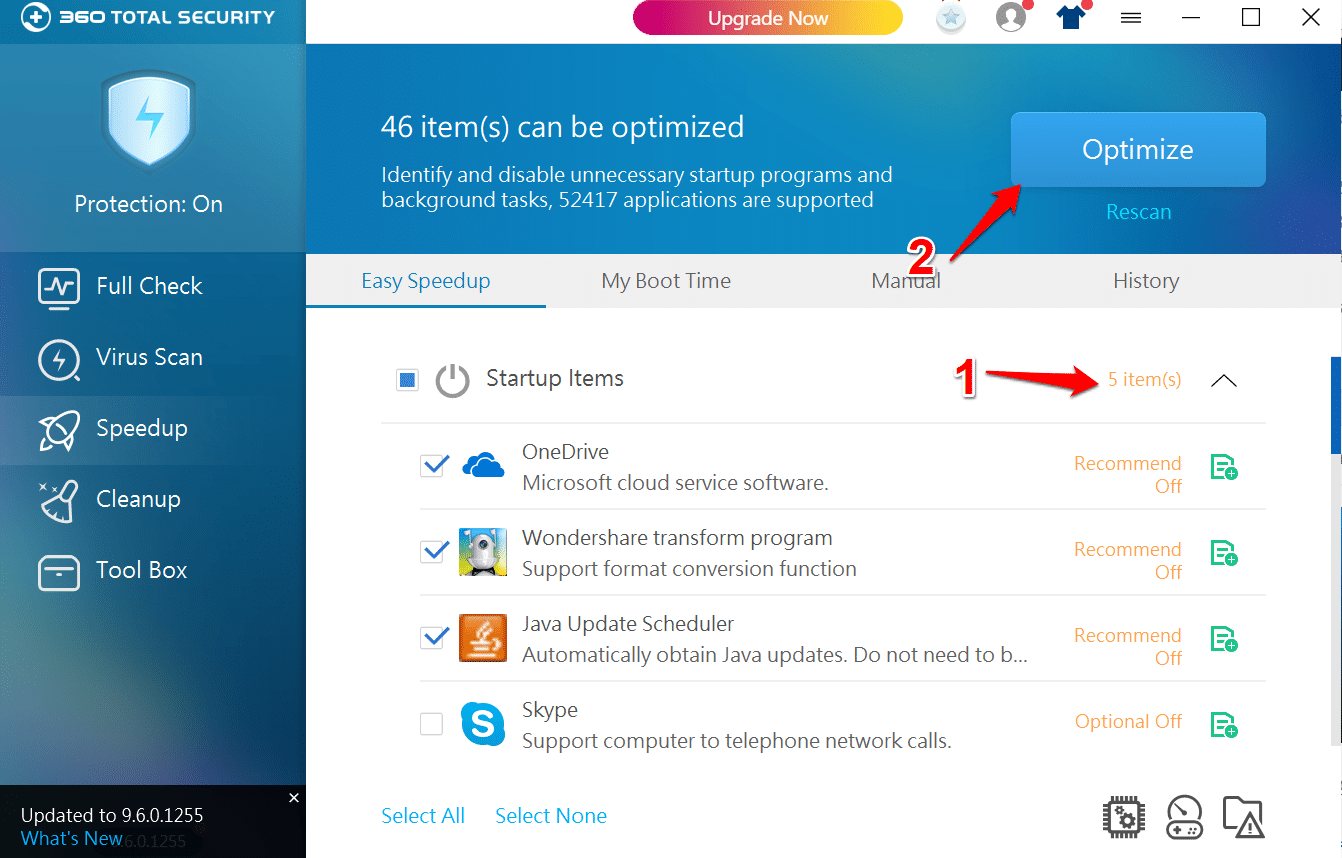Toggle the Startup Items group checkbox

[x=407, y=380]
